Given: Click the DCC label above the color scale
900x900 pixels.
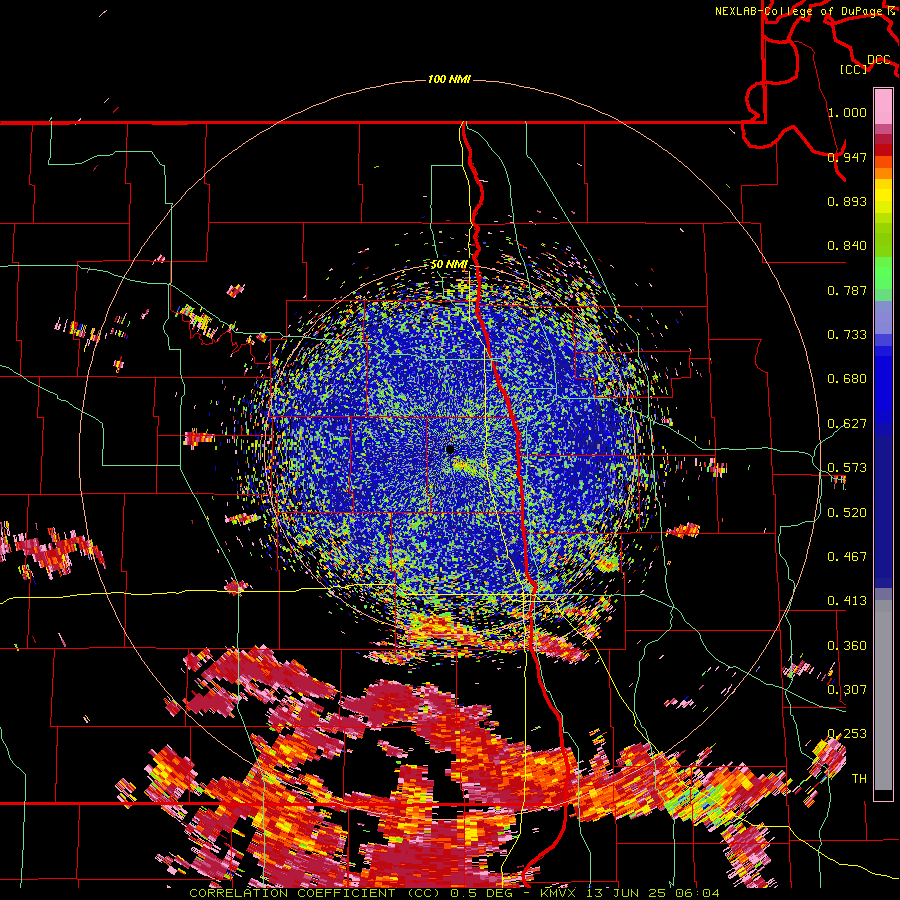Looking at the screenshot, I should coord(879,60).
